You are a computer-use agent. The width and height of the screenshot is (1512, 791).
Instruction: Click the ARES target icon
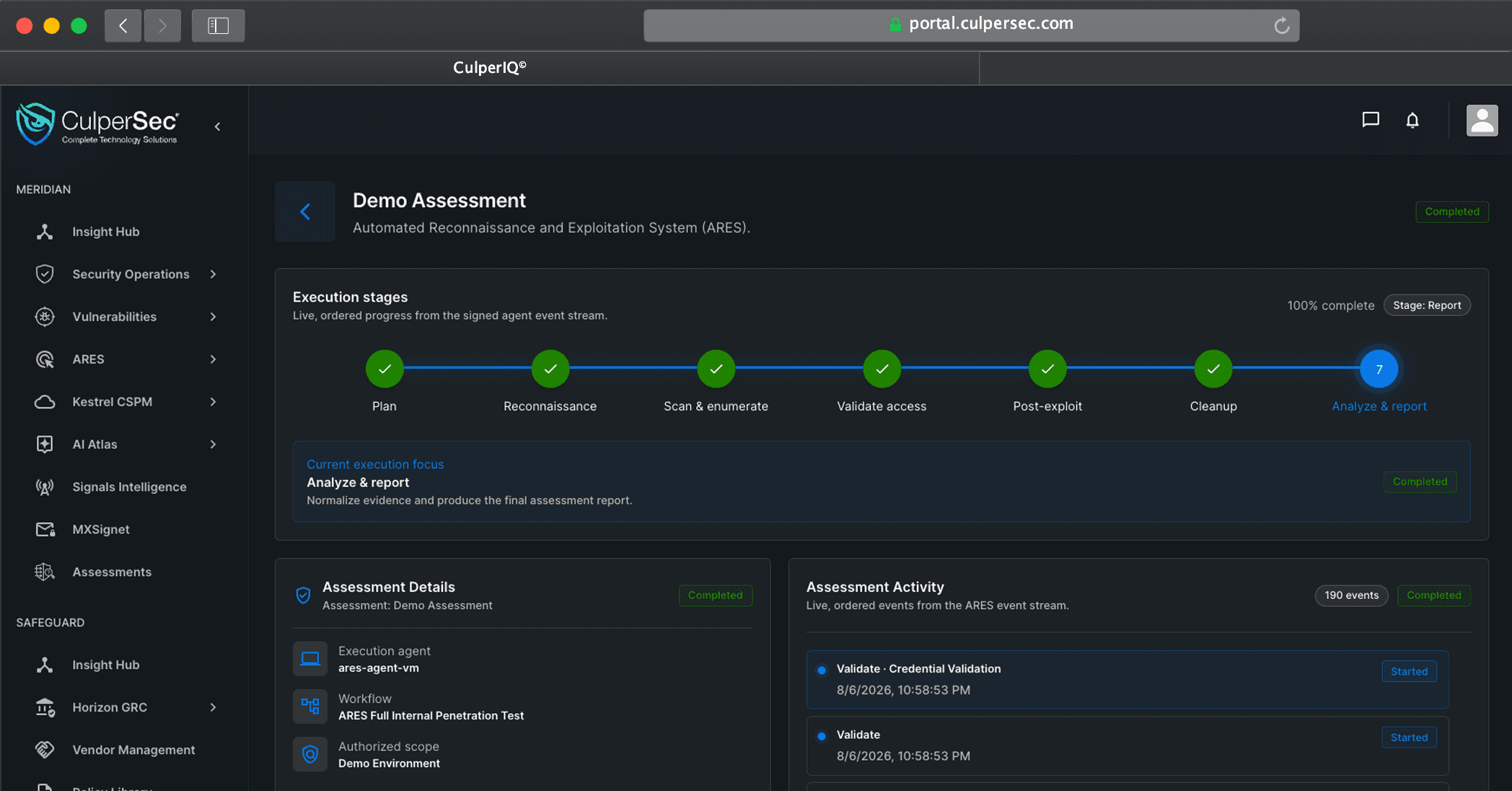(x=45, y=359)
